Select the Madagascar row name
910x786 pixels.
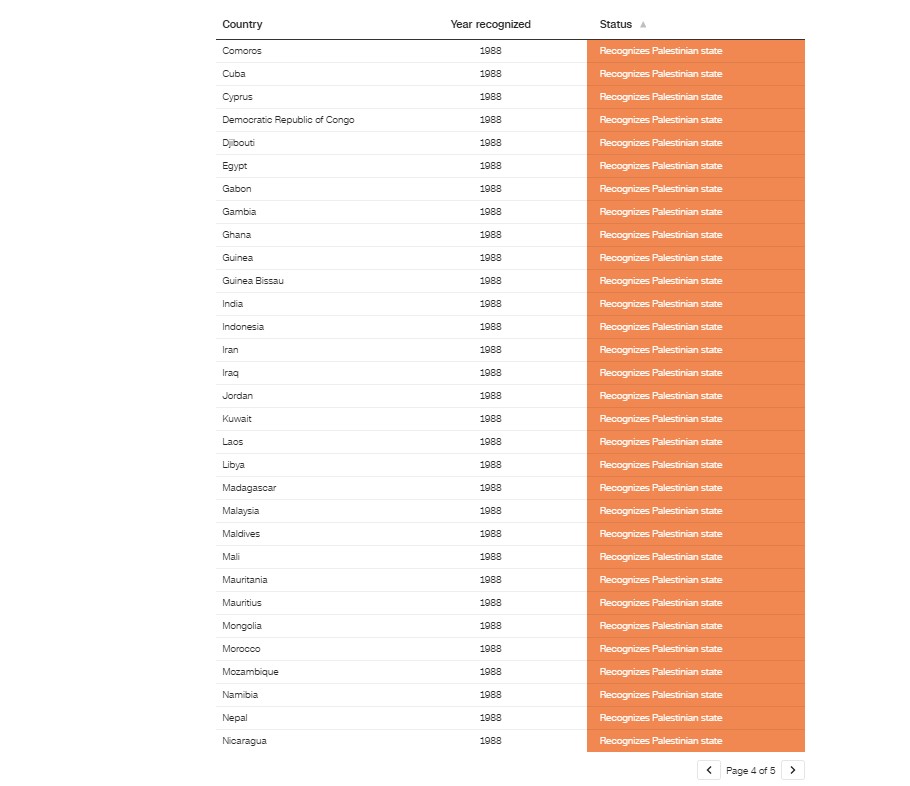(249, 488)
